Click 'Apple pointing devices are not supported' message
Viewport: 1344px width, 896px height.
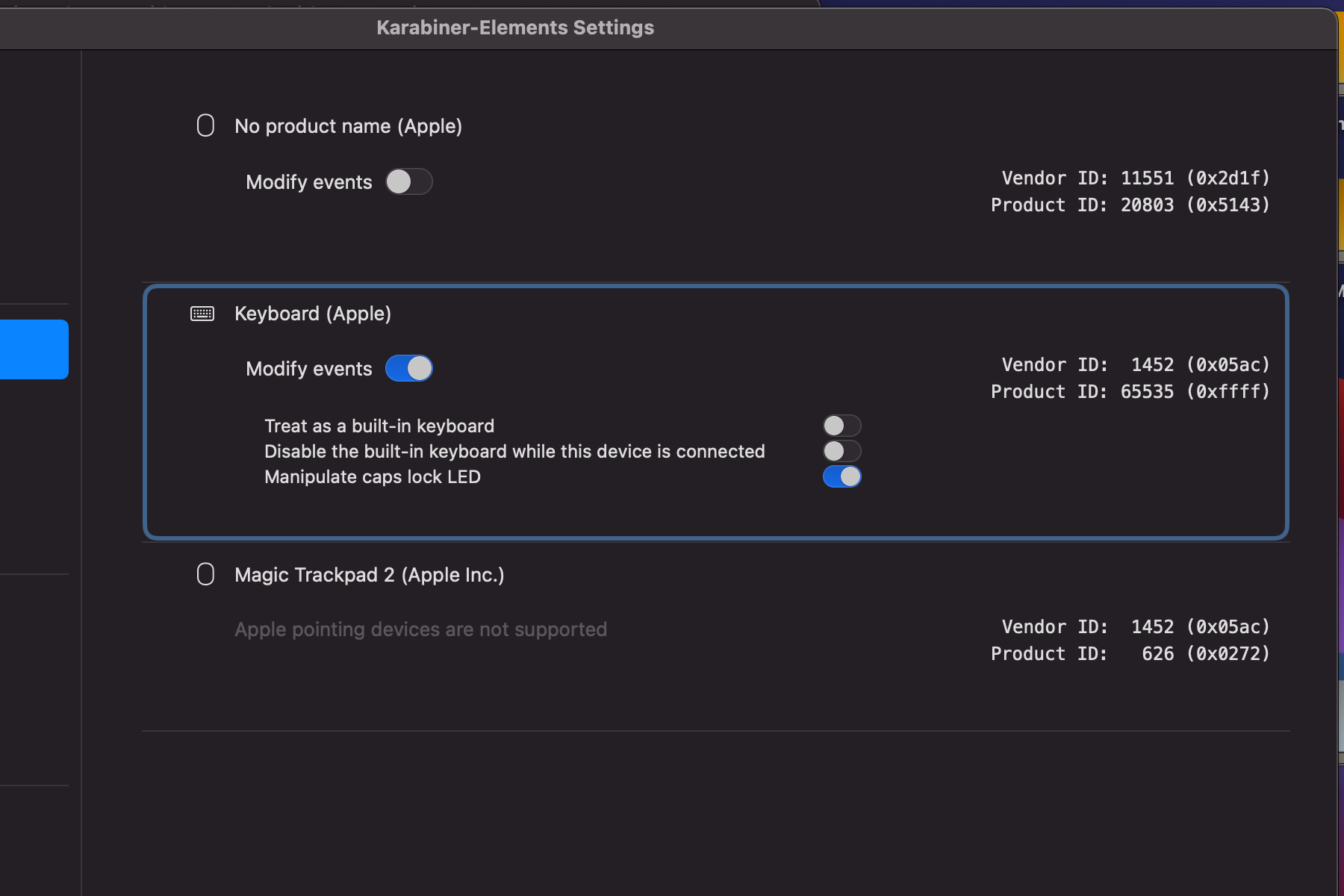point(420,629)
